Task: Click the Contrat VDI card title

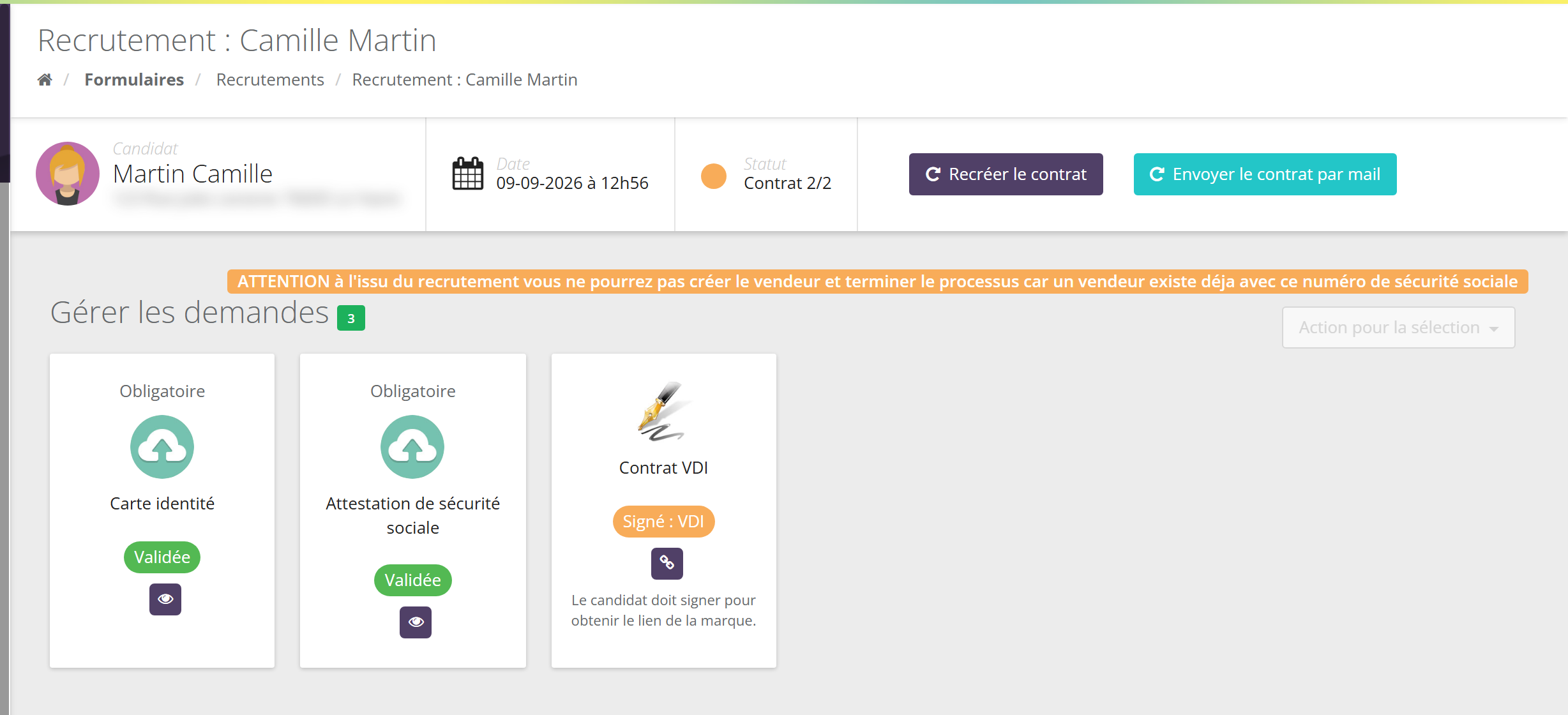Action: pyautogui.click(x=664, y=468)
